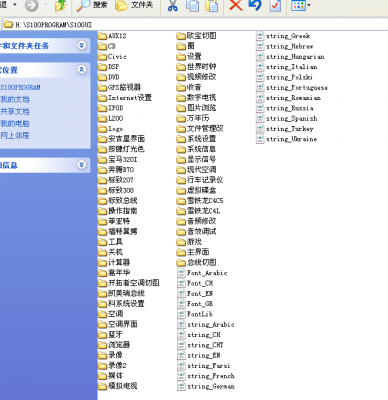Open the Views dropdown menu

click(x=301, y=5)
